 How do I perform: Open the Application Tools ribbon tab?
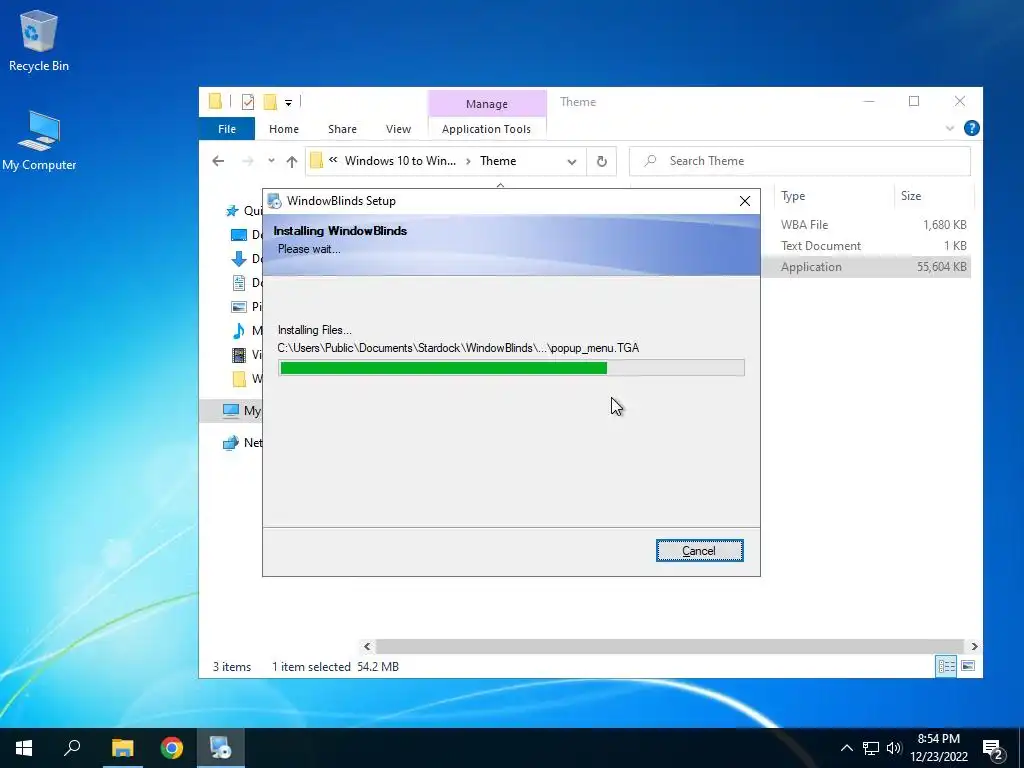point(487,129)
